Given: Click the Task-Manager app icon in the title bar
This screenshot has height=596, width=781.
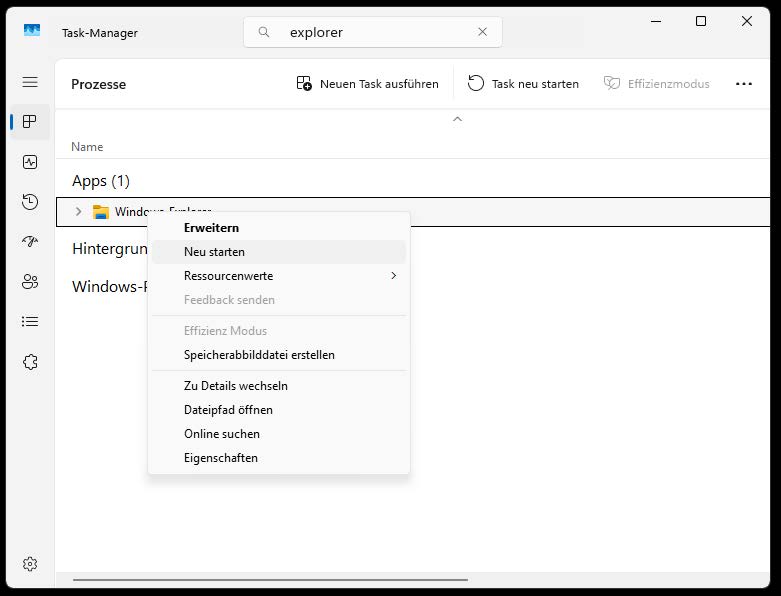Looking at the screenshot, I should [32, 30].
